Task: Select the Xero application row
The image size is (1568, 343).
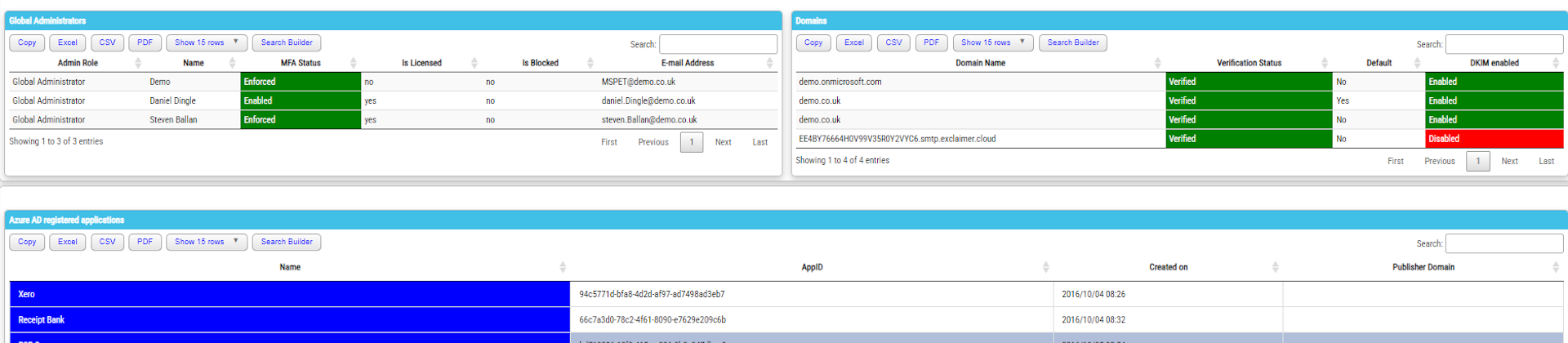Action: click(x=289, y=294)
